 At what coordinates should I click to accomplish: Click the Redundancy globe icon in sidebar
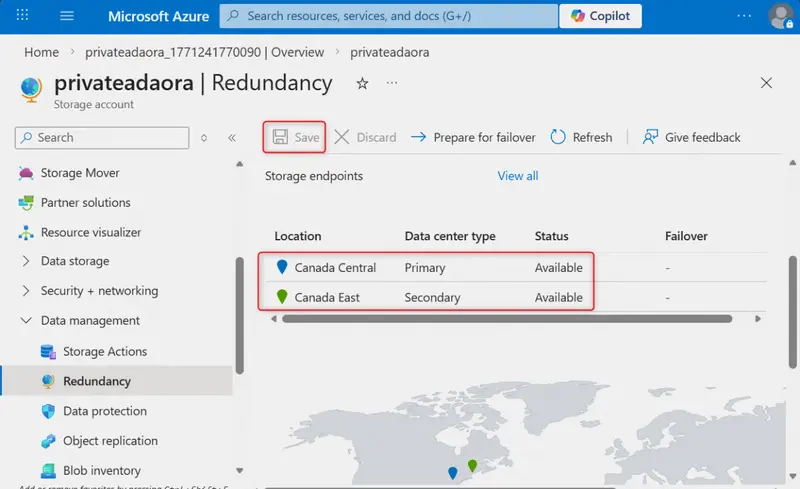tap(48, 381)
